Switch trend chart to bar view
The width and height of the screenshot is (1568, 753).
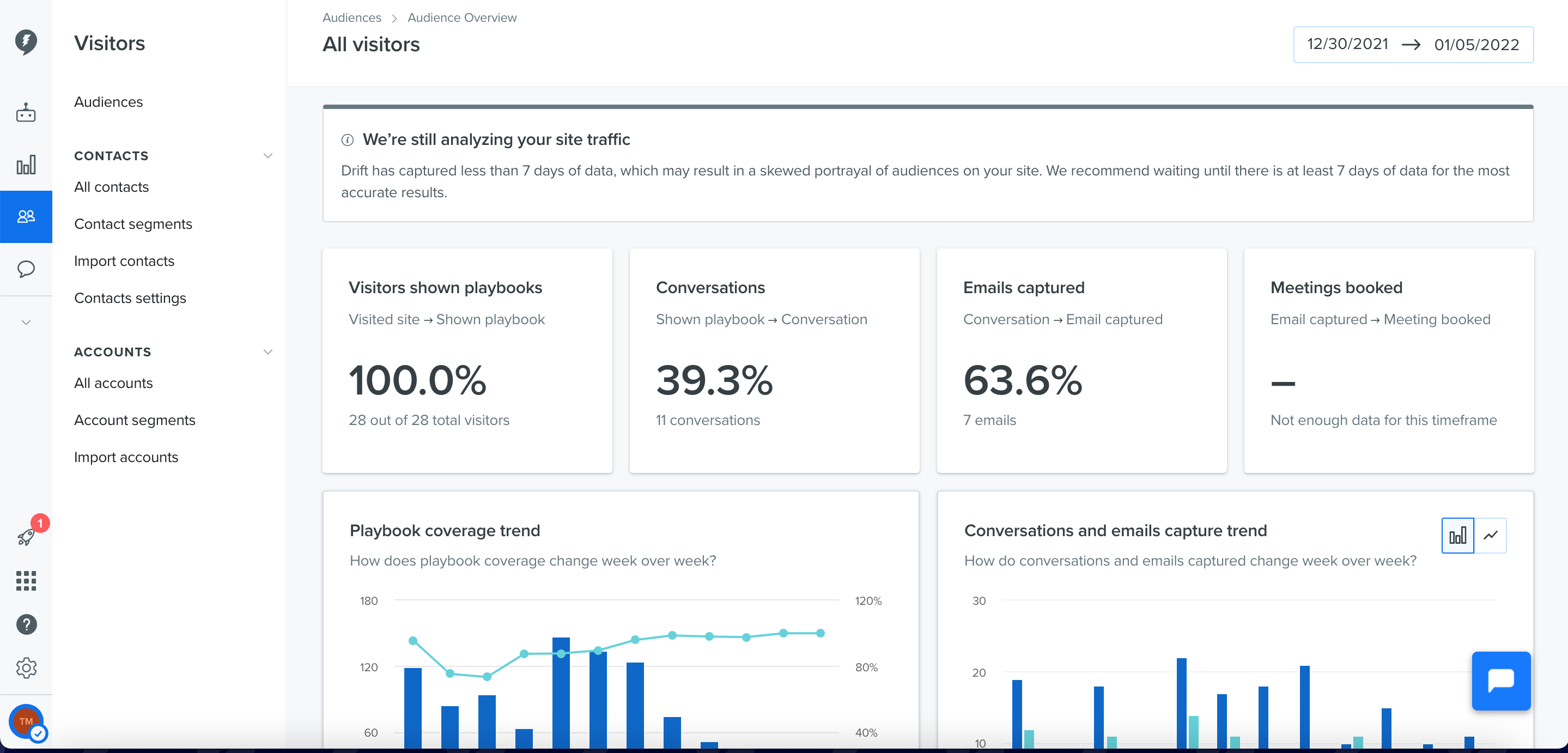pyautogui.click(x=1457, y=536)
